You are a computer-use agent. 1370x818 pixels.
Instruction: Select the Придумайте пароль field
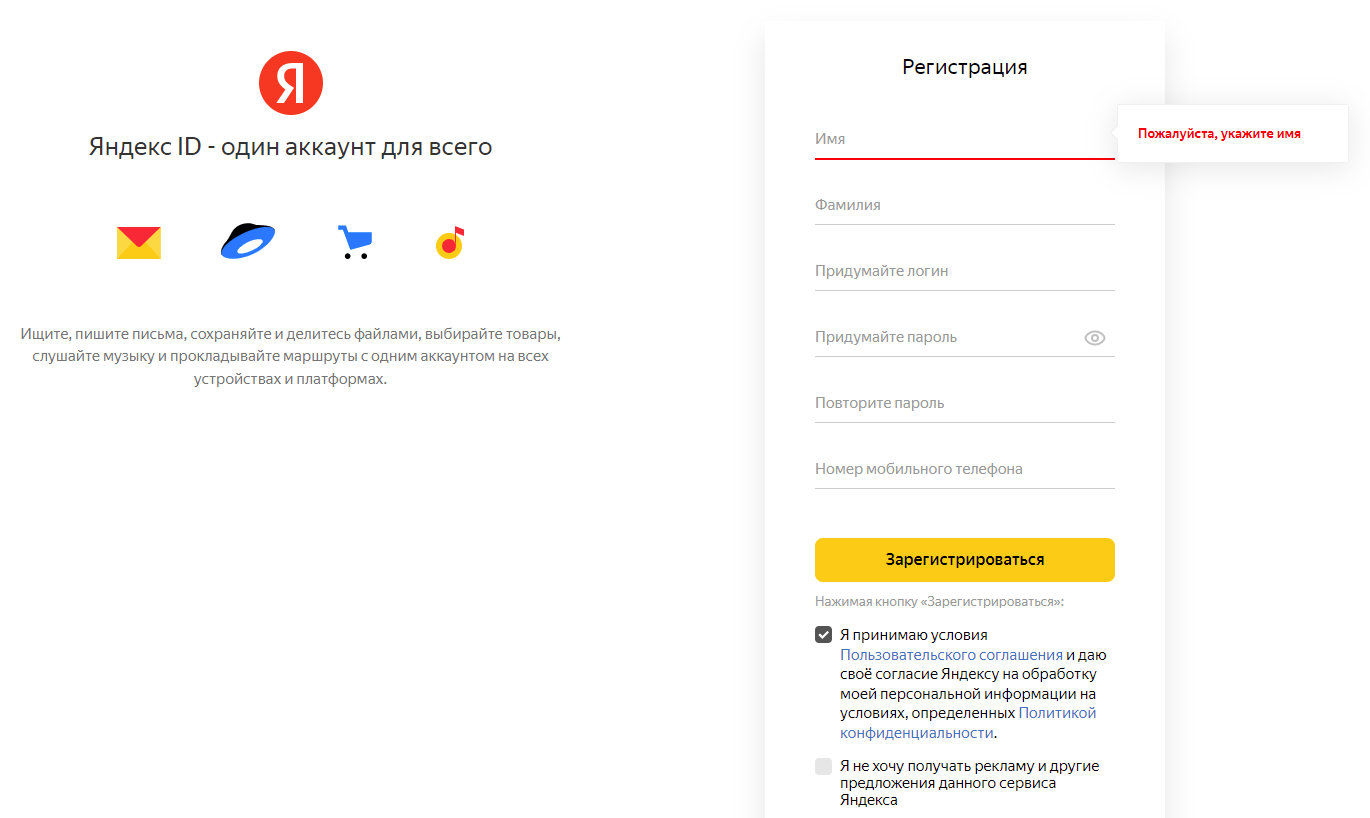[946, 337]
